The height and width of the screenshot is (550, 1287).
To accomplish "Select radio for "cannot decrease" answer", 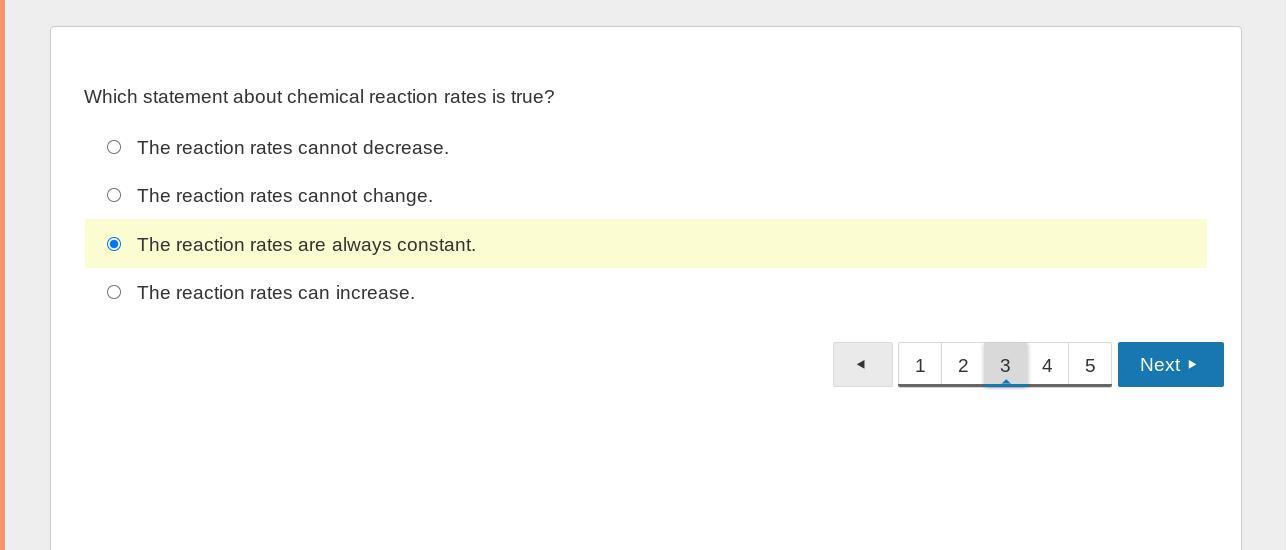I will click(114, 147).
